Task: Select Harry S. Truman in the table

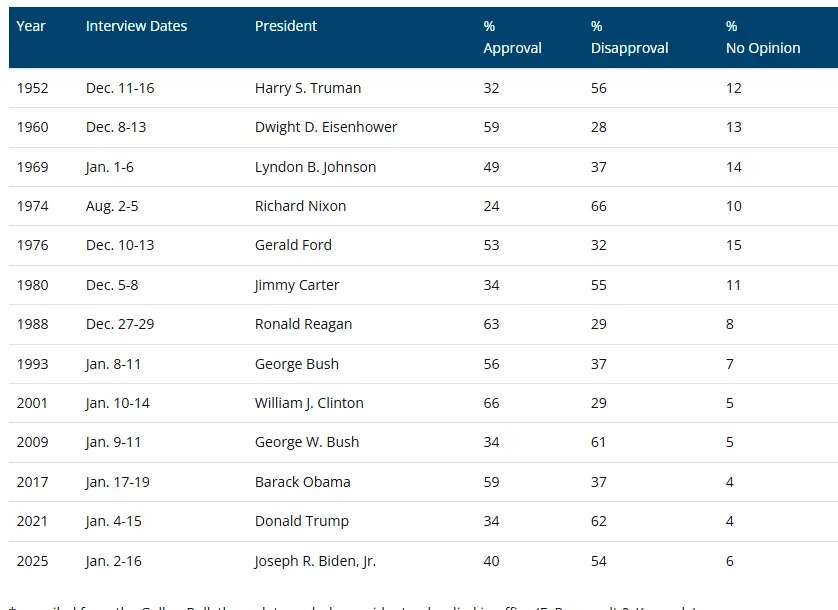Action: [x=308, y=88]
